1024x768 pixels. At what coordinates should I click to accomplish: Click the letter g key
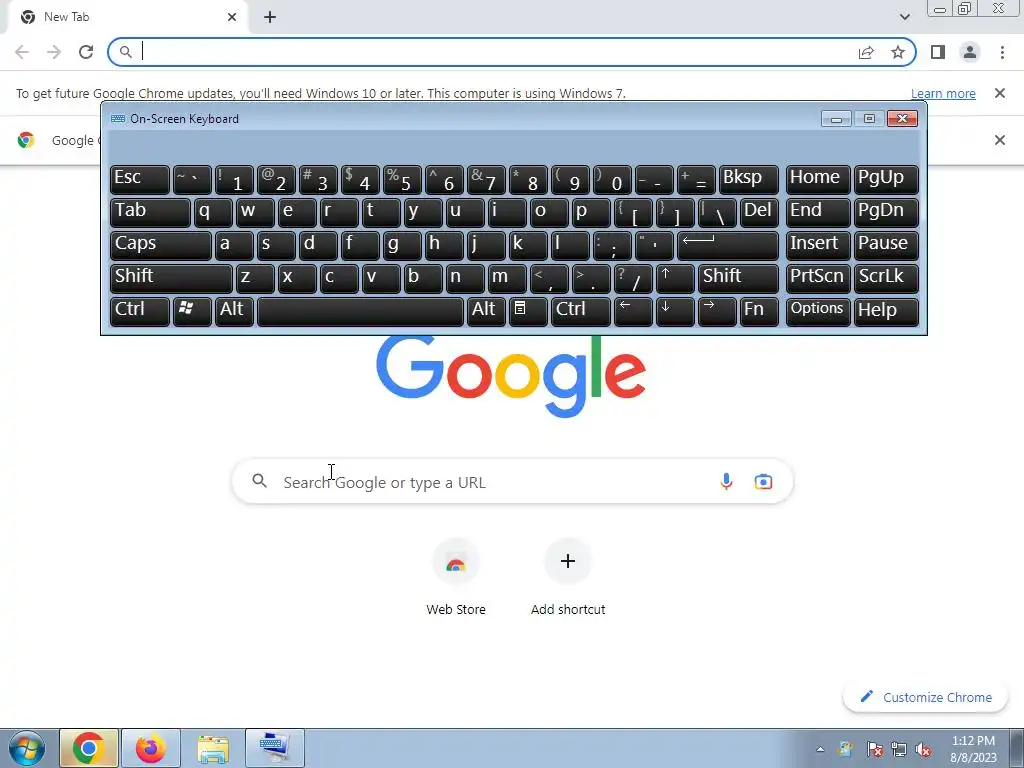pyautogui.click(x=402, y=245)
